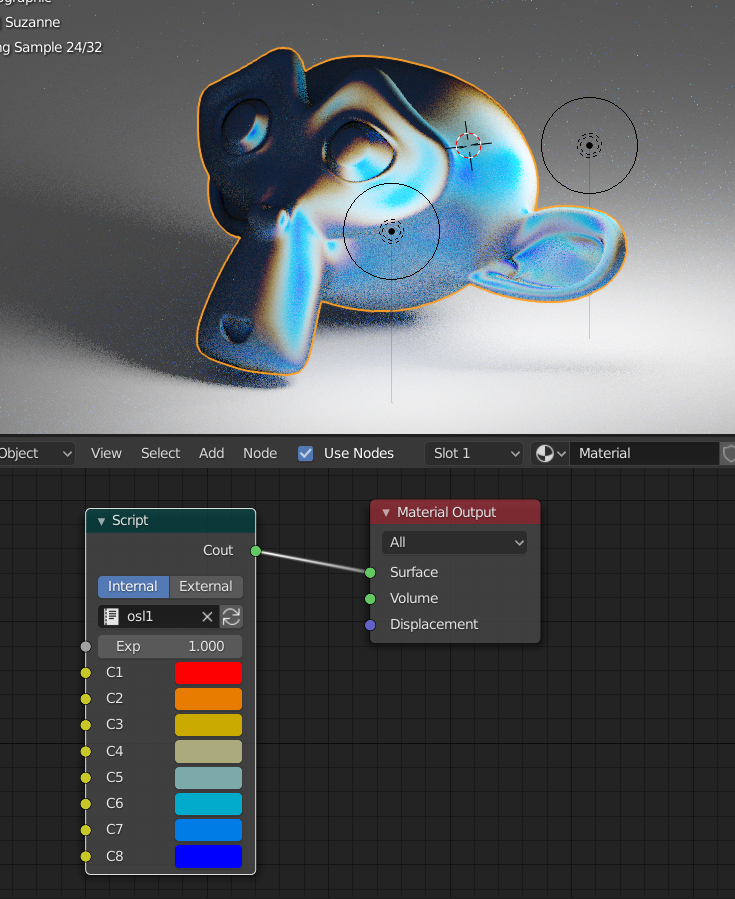This screenshot has width=735, height=899.
Task: Open the View menu
Action: (106, 454)
